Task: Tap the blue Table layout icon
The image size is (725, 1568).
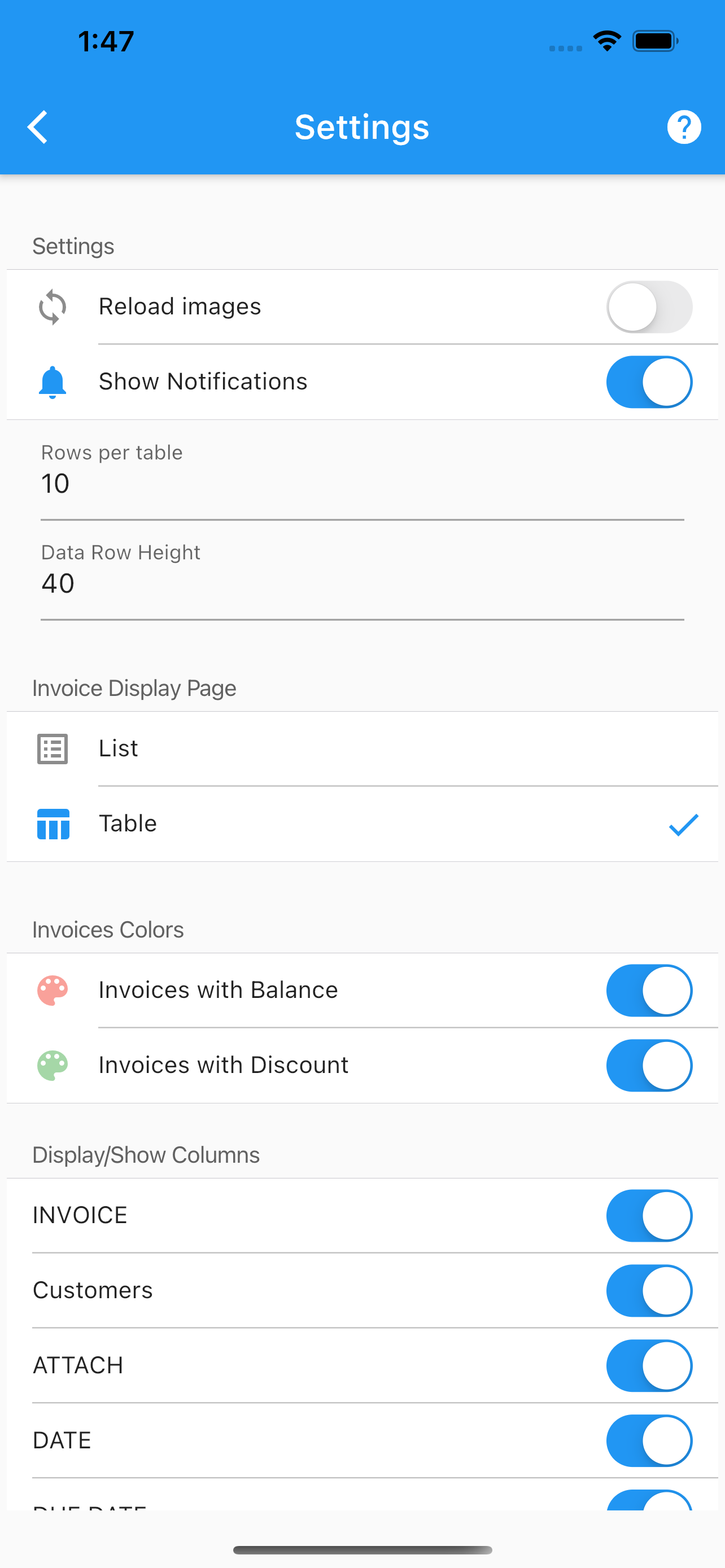Action: pyautogui.click(x=53, y=824)
